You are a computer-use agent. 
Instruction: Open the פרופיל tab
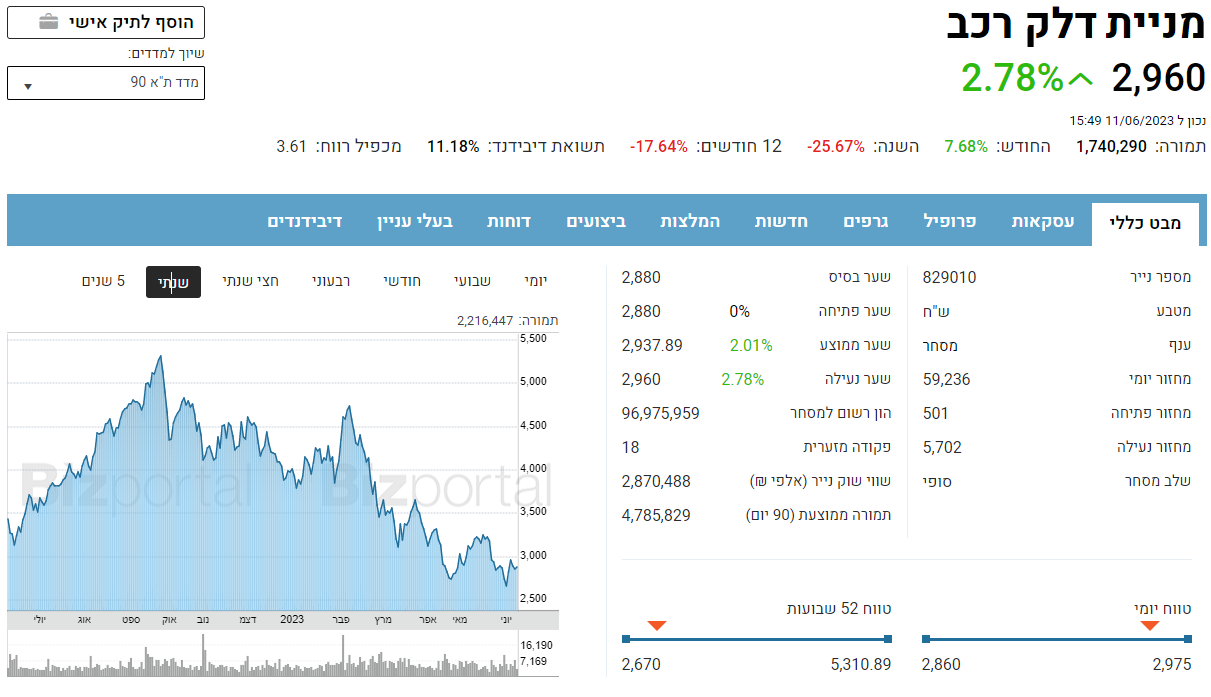pyautogui.click(x=949, y=221)
